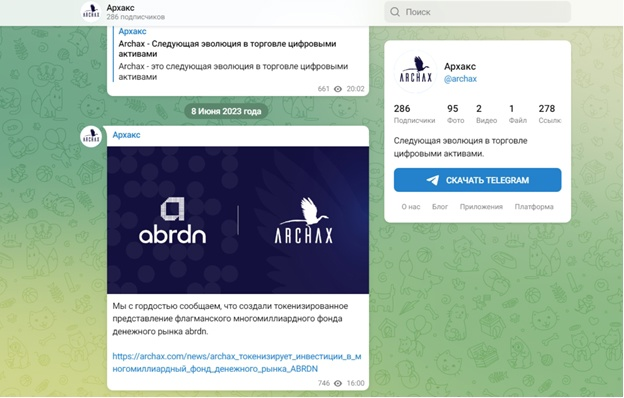624x398 pixels.
Task: Click the 746 view count
Action: (x=324, y=383)
